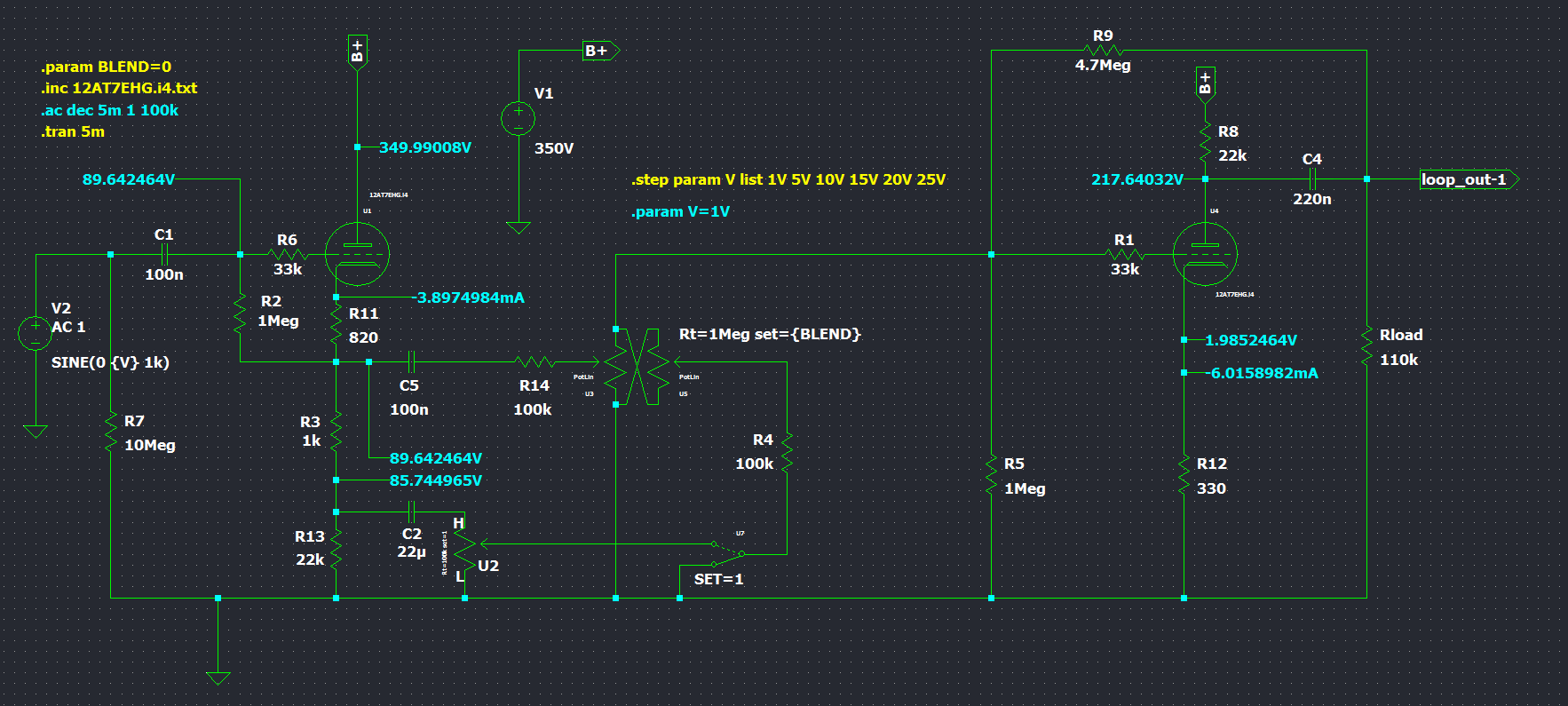Select the U4 triode tube symbol
Image resolution: width=1568 pixels, height=706 pixels.
(x=1205, y=254)
